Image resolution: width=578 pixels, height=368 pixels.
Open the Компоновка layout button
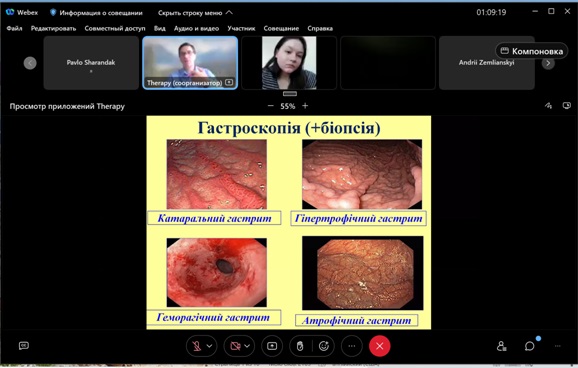pyautogui.click(x=532, y=51)
